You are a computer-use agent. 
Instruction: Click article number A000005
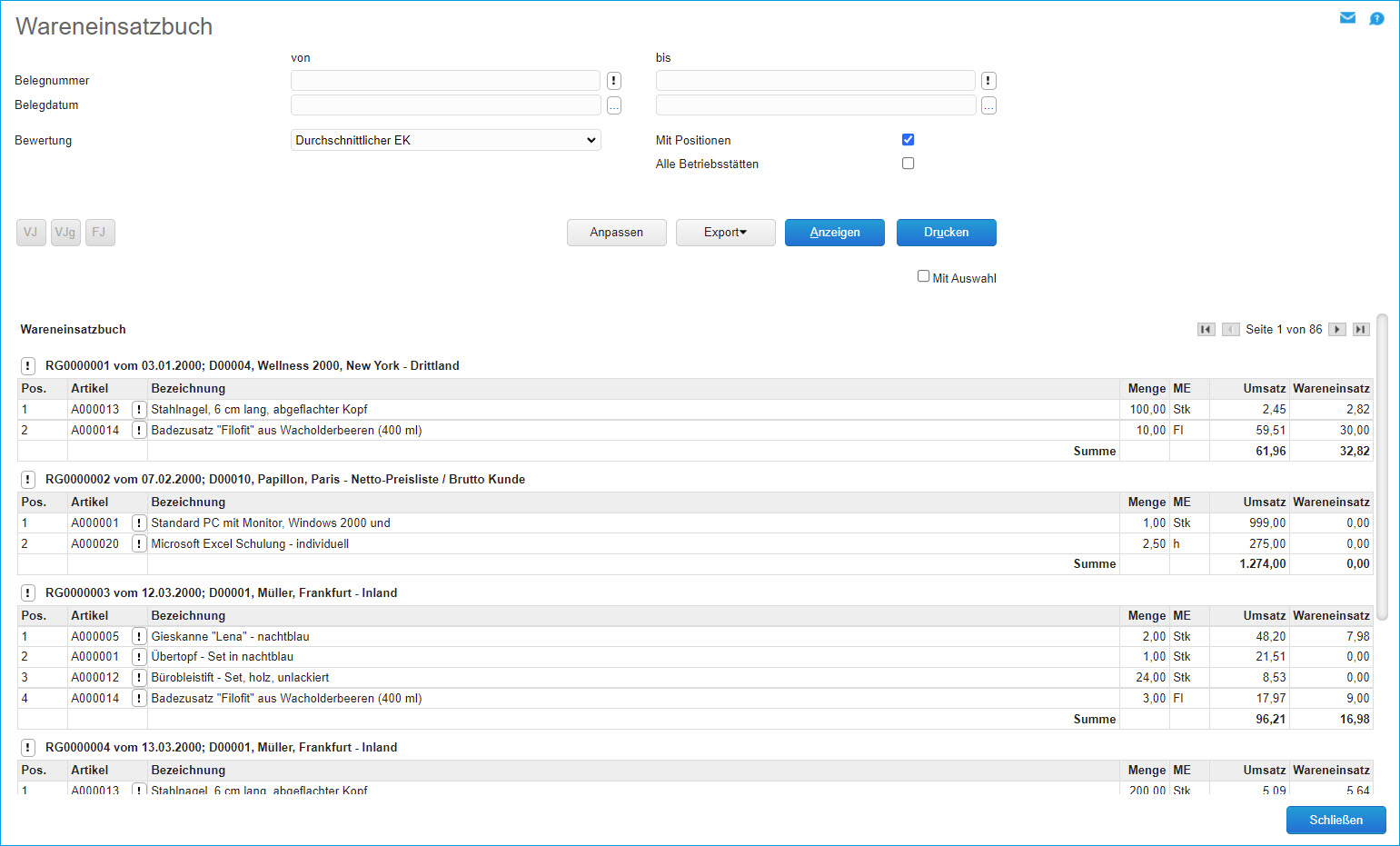(x=95, y=636)
